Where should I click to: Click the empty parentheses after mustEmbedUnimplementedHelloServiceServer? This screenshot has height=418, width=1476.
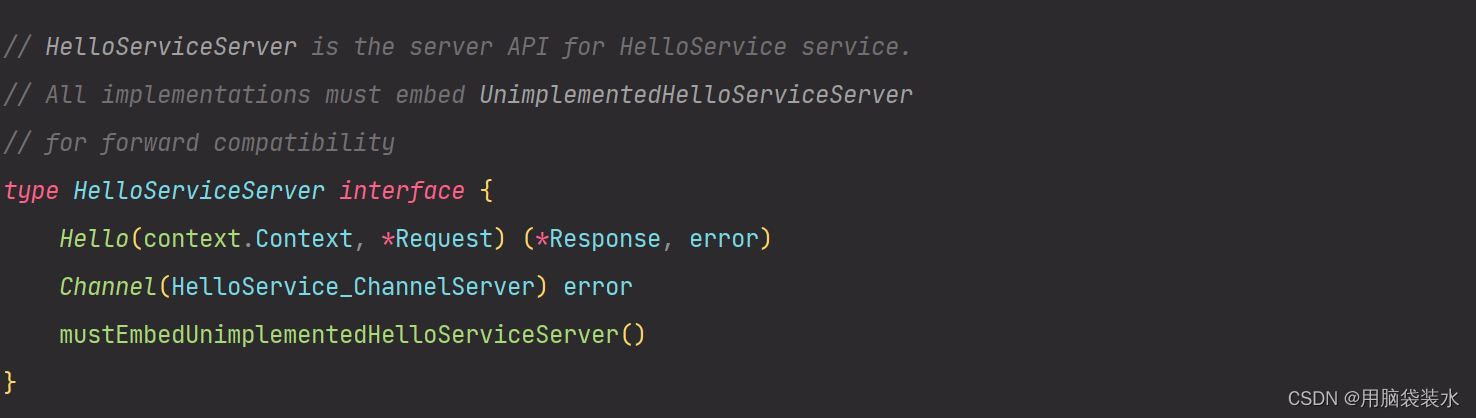point(633,335)
